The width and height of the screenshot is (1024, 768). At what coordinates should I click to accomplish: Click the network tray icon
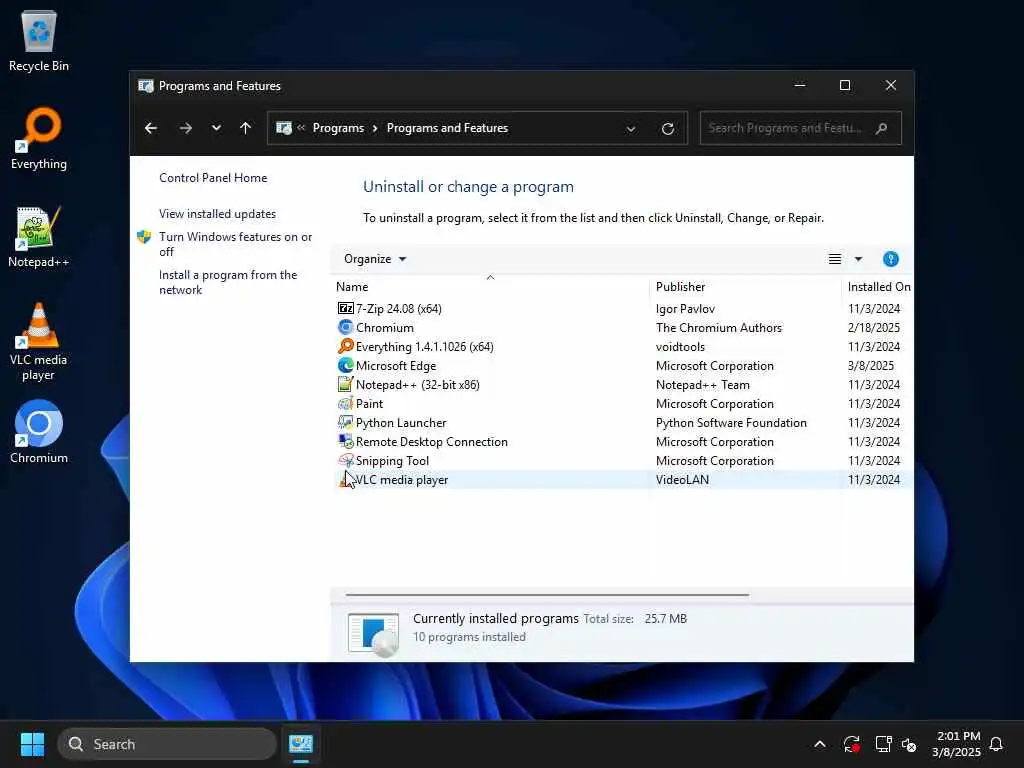click(x=883, y=744)
